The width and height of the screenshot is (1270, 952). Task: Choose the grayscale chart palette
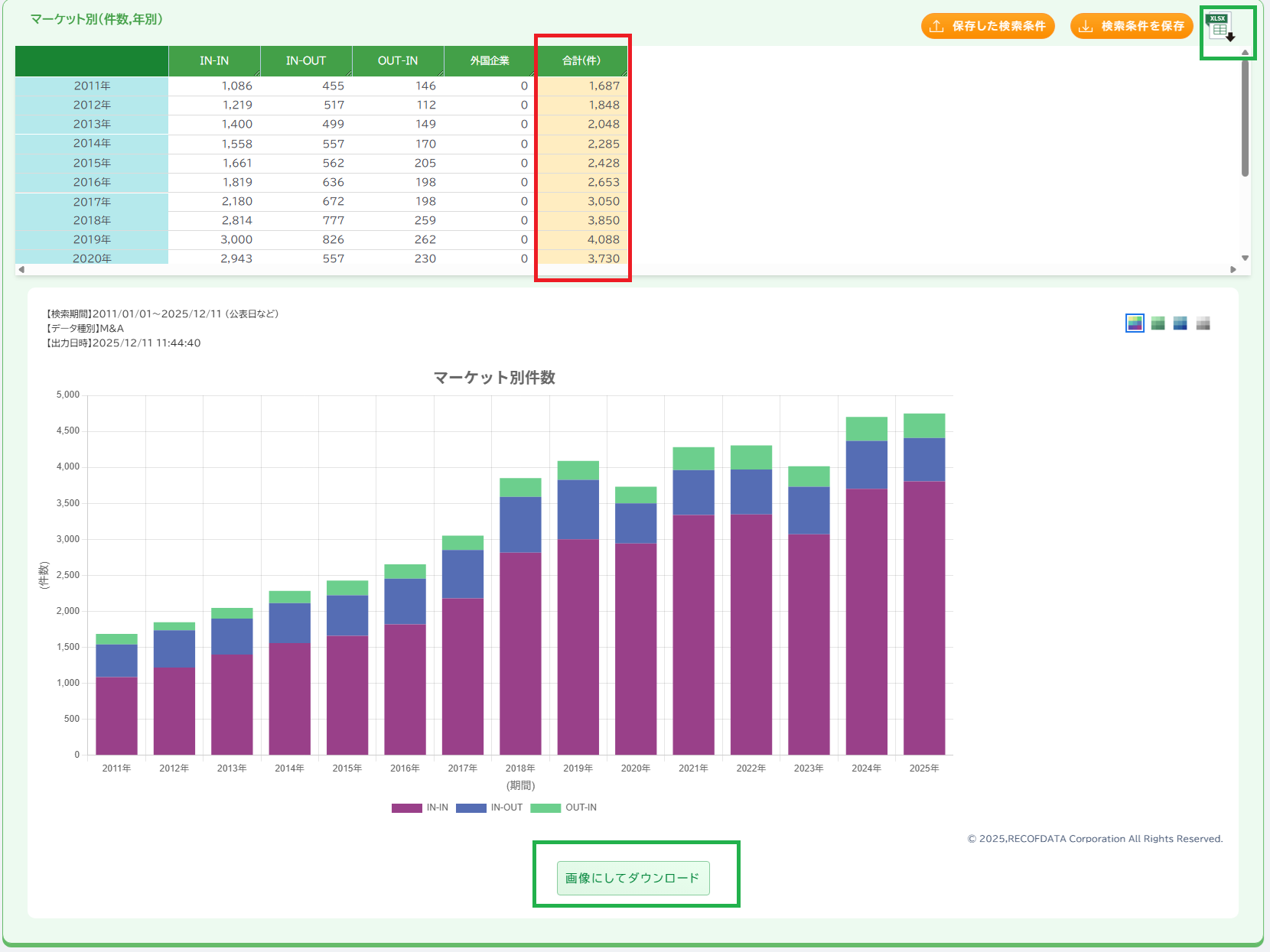[1203, 323]
